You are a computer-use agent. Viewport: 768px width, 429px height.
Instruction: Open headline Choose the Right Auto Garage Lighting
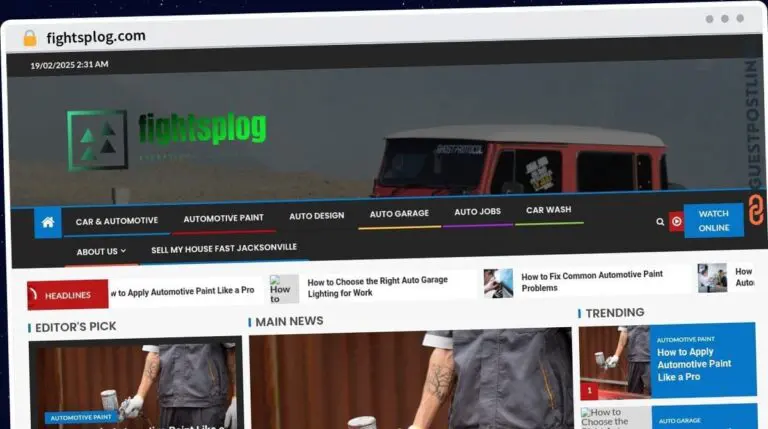pyautogui.click(x=377, y=286)
